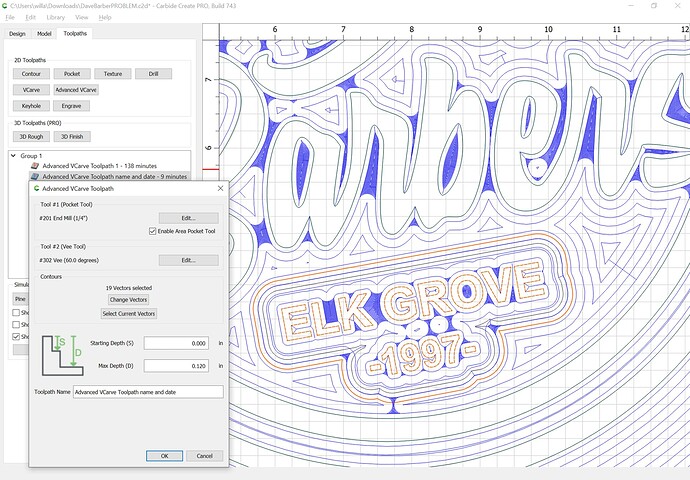
Task: Click the Advanced VCarve Toolpath 1 tree icon
Action: tap(34, 166)
